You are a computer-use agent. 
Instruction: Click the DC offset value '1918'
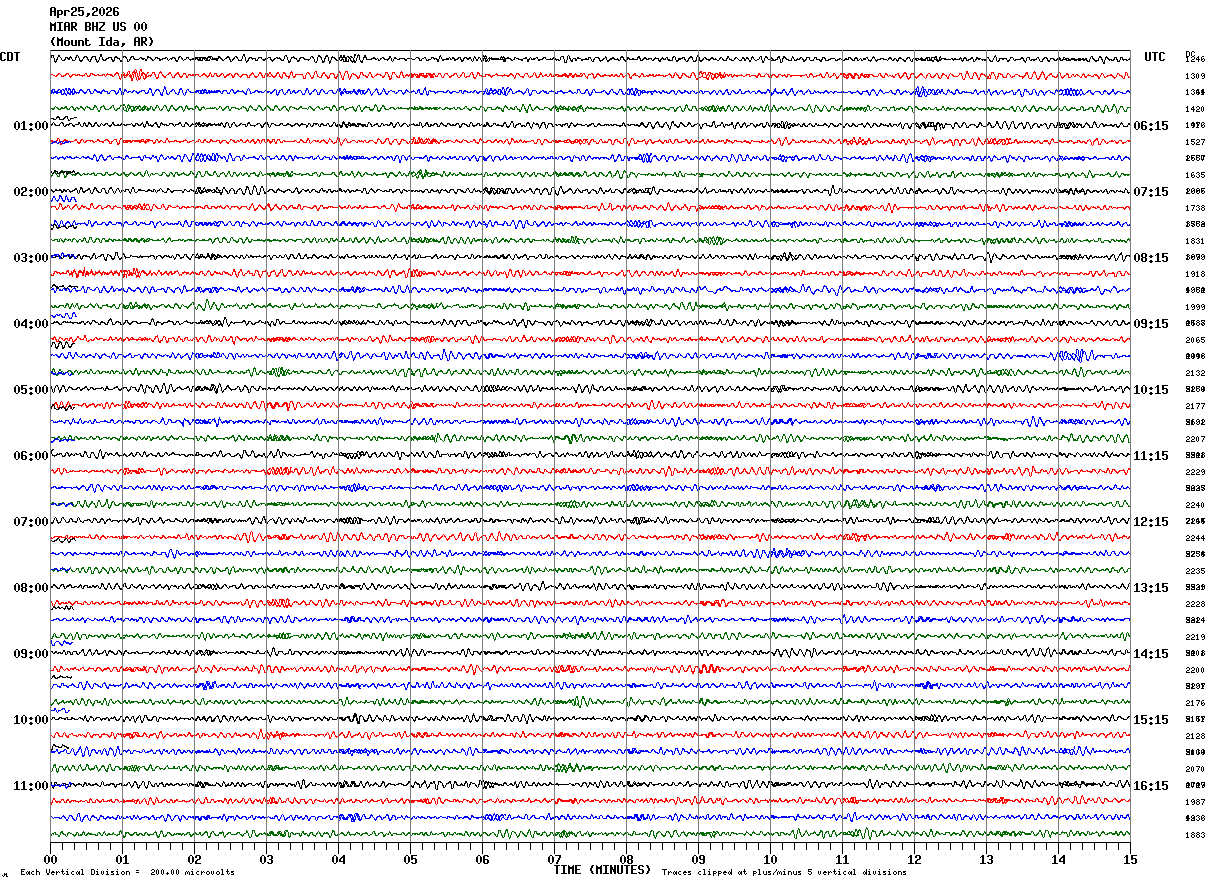pyautogui.click(x=1195, y=274)
